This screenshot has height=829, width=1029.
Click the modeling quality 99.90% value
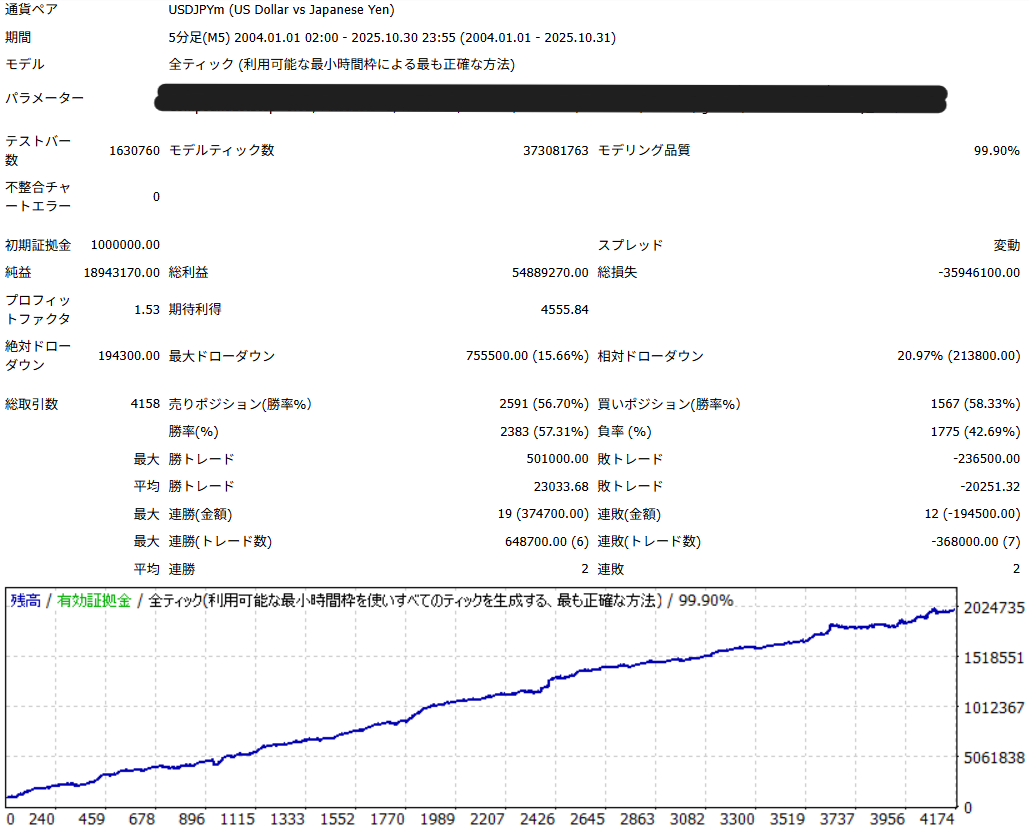tap(996, 151)
